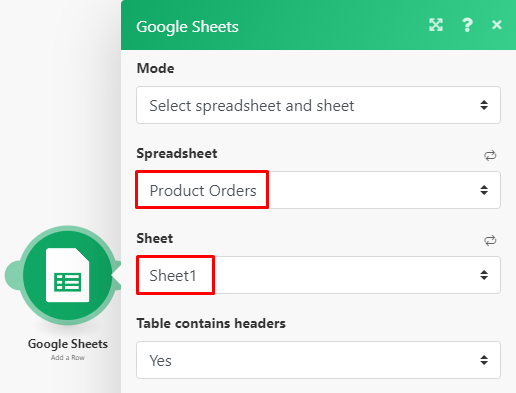This screenshot has height=393, width=516.
Task: Toggle map mode for the Sheet field
Action: [x=490, y=240]
